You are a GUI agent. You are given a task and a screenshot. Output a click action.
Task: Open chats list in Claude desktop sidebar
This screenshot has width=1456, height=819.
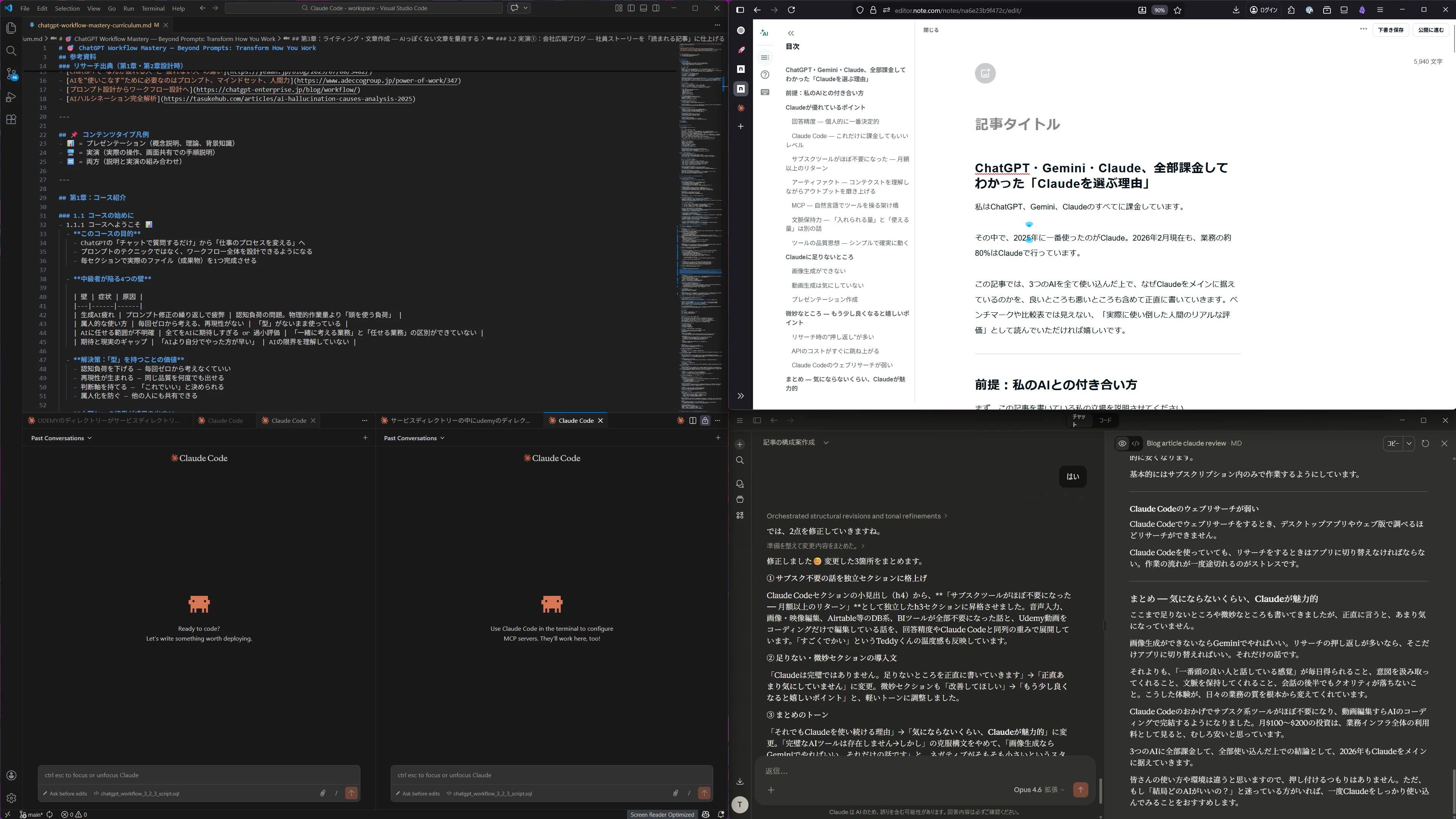tap(739, 484)
